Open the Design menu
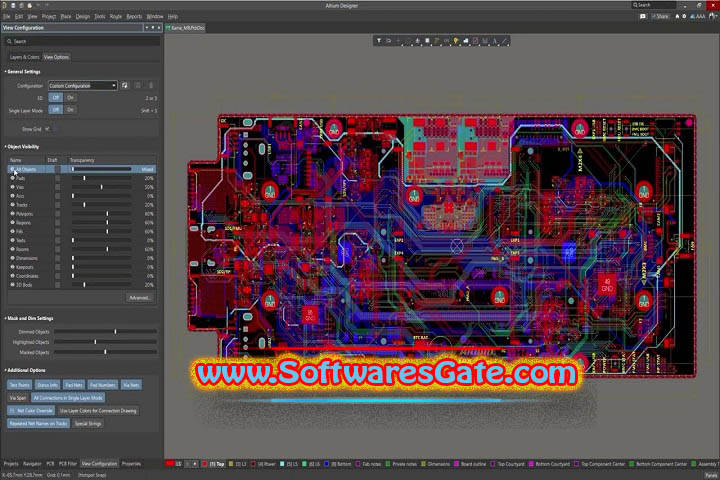Screen dimensions: 720x480 (83, 17)
